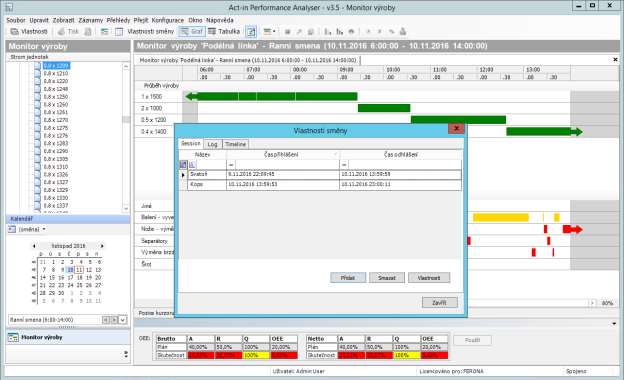
Task: Switch to the Timeline tab in dialog
Action: 235,144
